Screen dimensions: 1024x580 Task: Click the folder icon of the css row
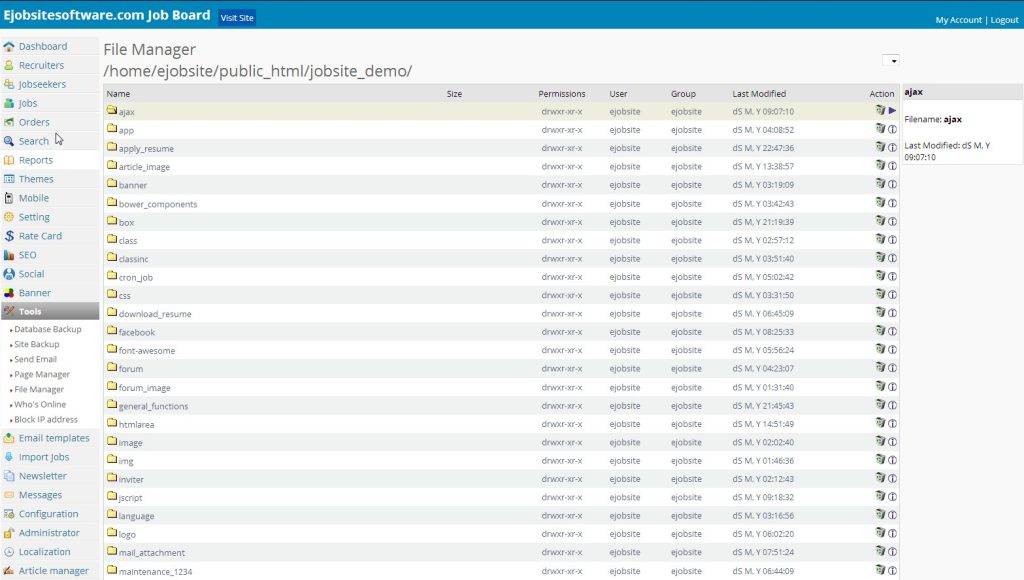coord(112,294)
